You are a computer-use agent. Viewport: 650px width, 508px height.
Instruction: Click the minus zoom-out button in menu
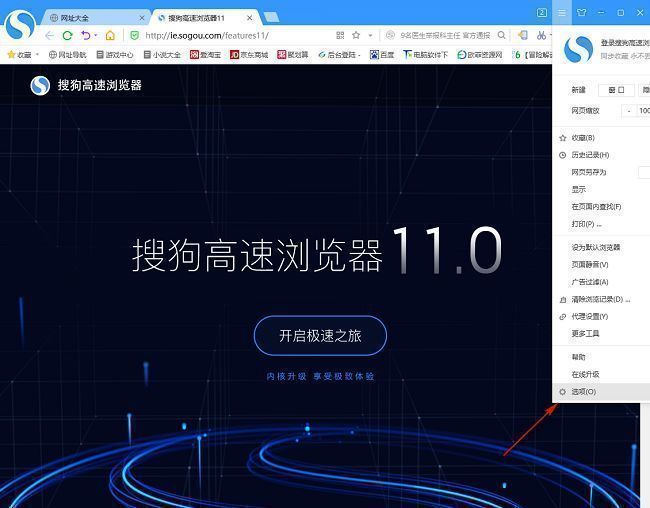629,111
